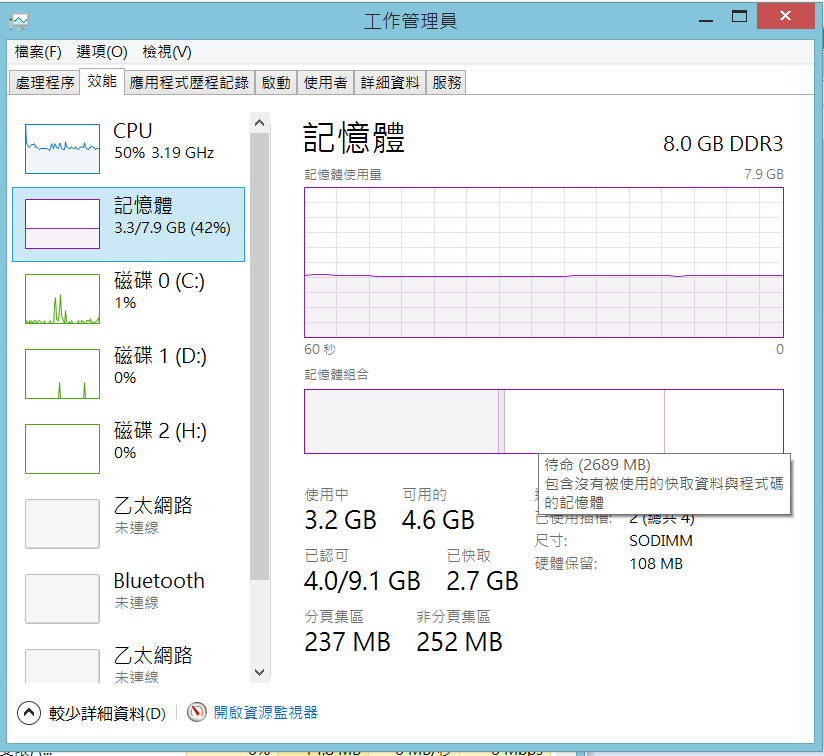Select the 記憶體 memory graph thumbnail
824x756 pixels.
(x=62, y=224)
